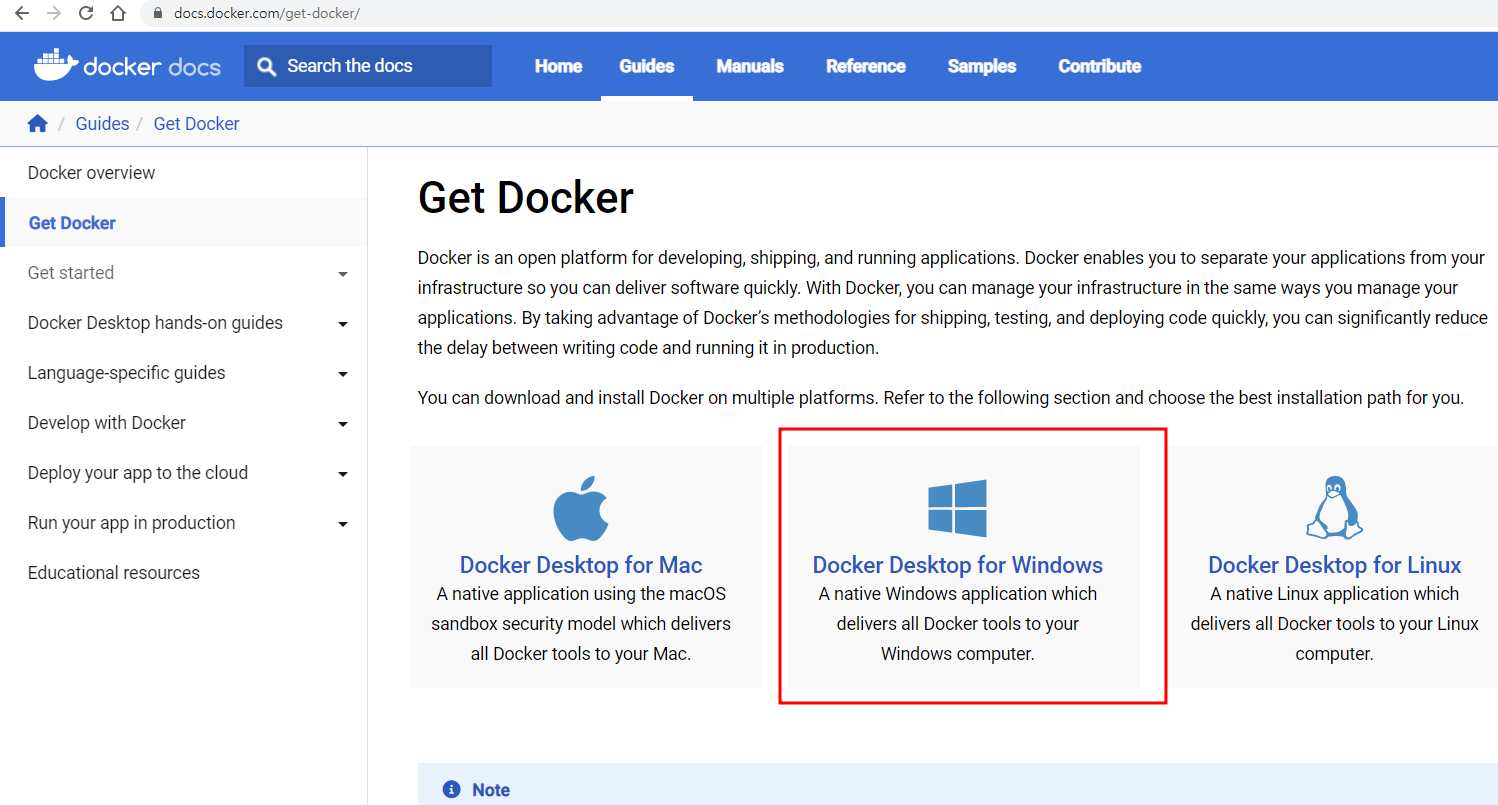Click Run your app in production label
The image size is (1498, 805).
pyautogui.click(x=132, y=523)
